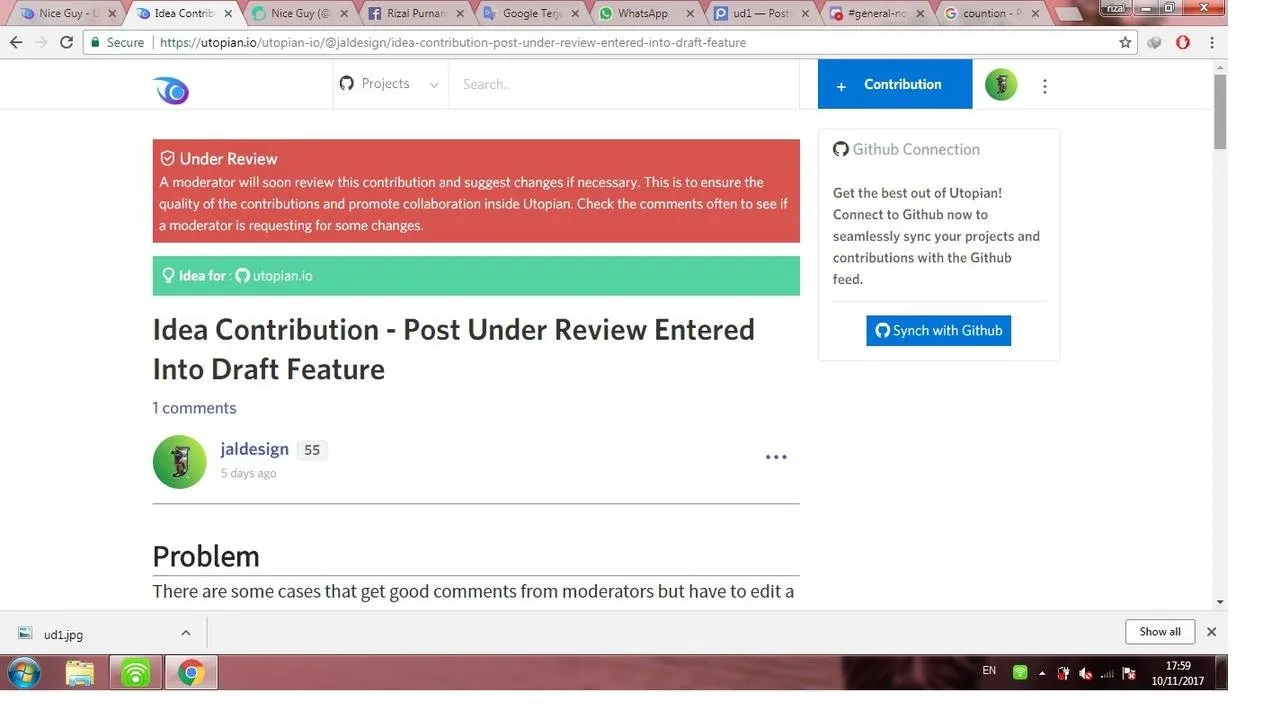
Task: Click the blue Contribution button
Action: coord(894,84)
